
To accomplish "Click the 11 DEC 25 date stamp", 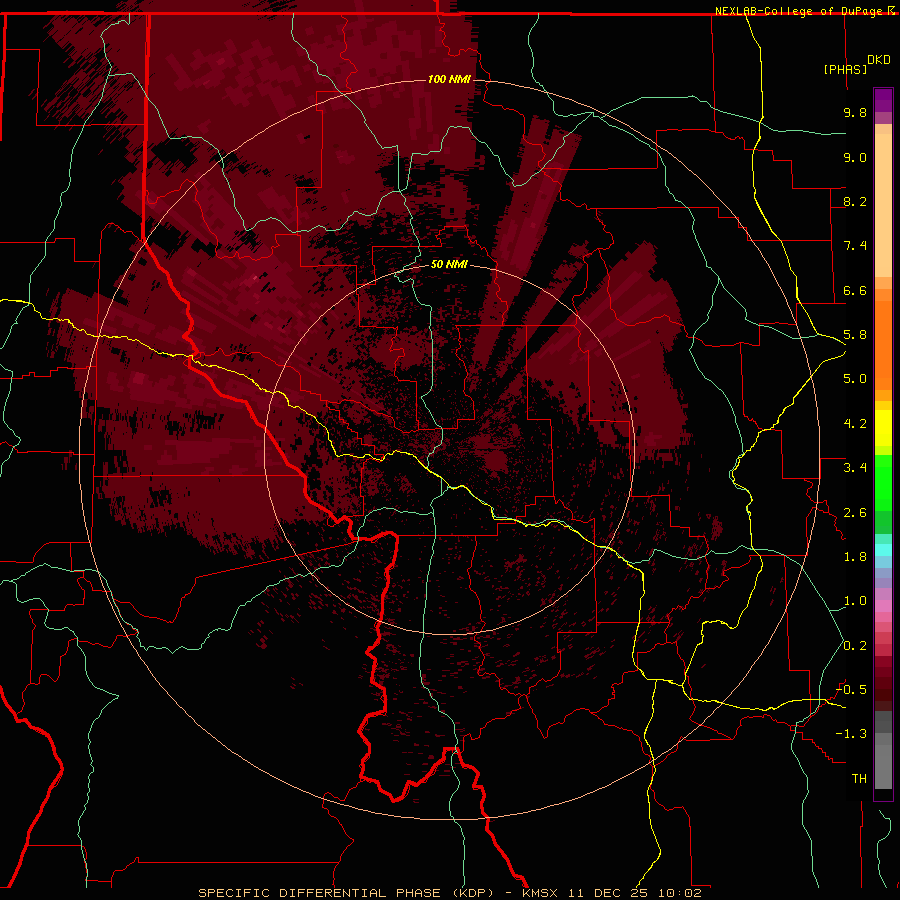I will click(609, 893).
